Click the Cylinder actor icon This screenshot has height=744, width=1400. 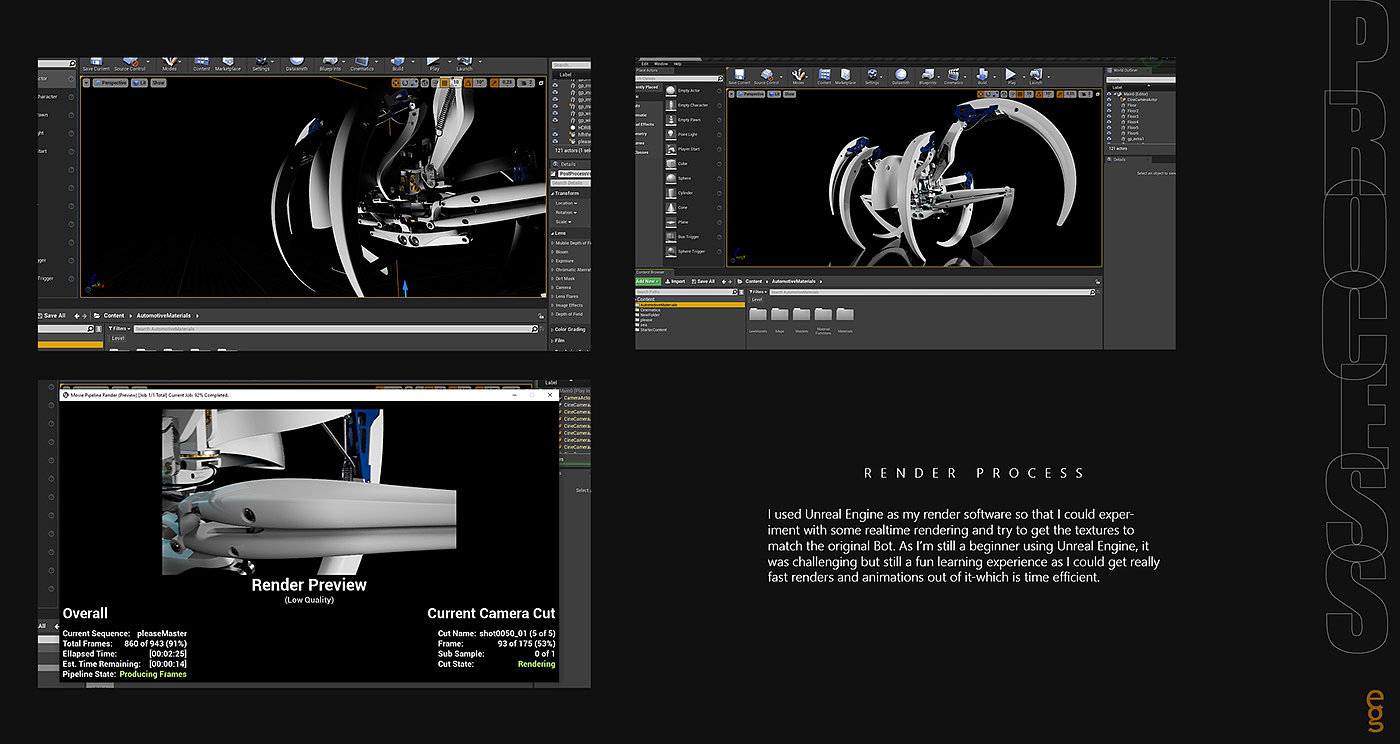pos(671,193)
